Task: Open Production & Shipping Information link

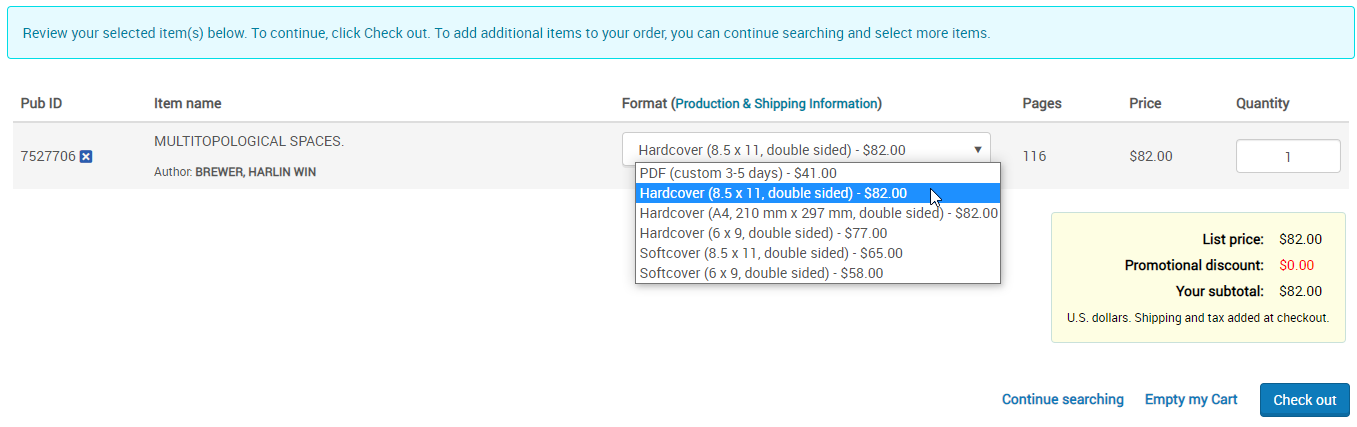Action: tap(777, 103)
